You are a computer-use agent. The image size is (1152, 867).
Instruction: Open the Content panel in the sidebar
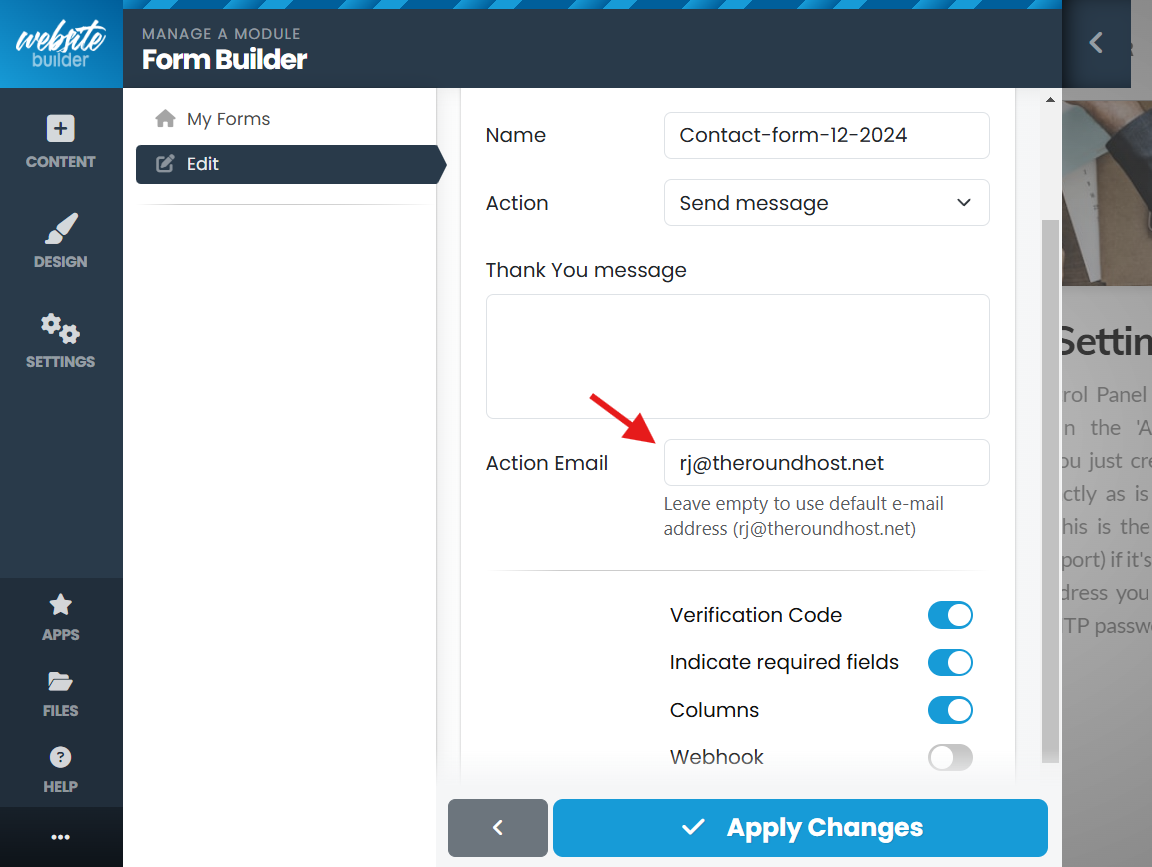click(x=60, y=140)
